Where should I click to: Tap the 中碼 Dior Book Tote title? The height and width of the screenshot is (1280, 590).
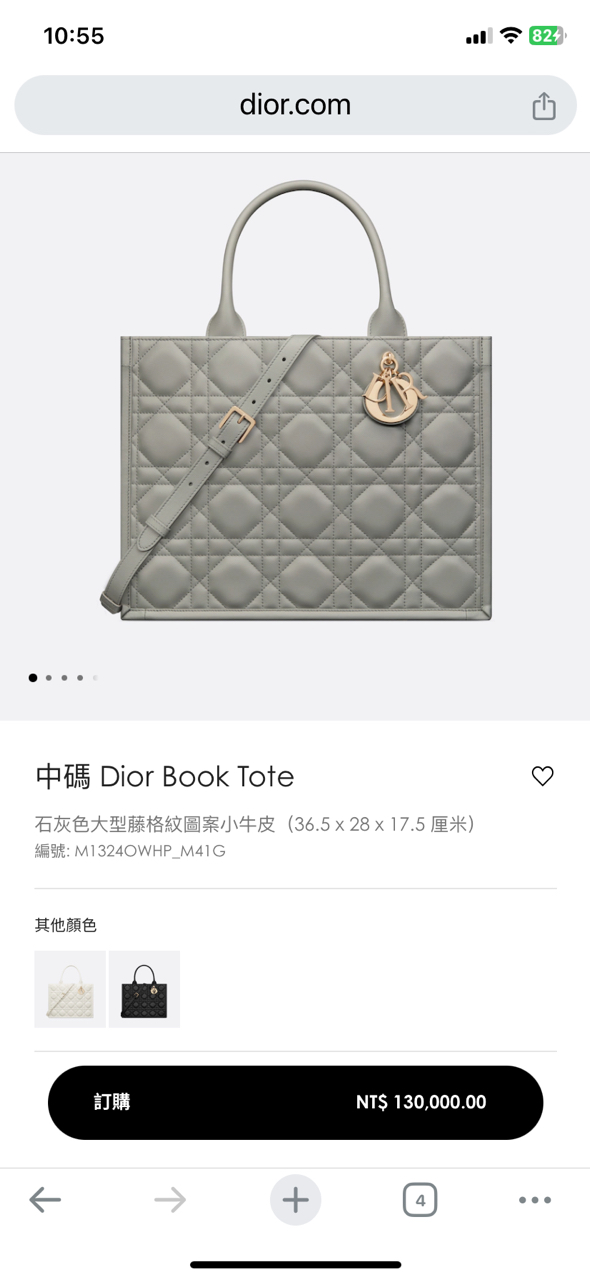click(x=165, y=776)
